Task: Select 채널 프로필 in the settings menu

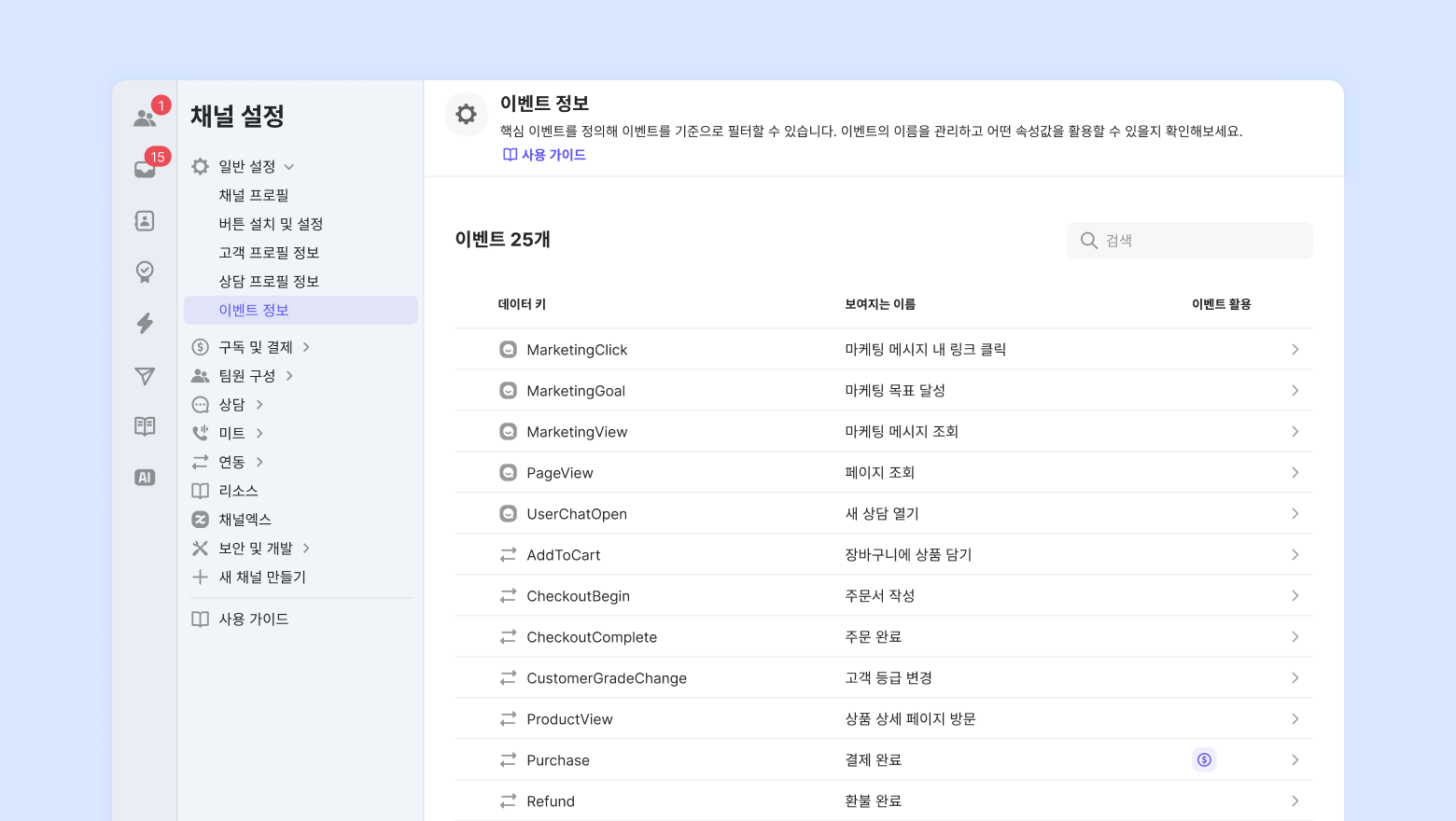Action: [254, 195]
